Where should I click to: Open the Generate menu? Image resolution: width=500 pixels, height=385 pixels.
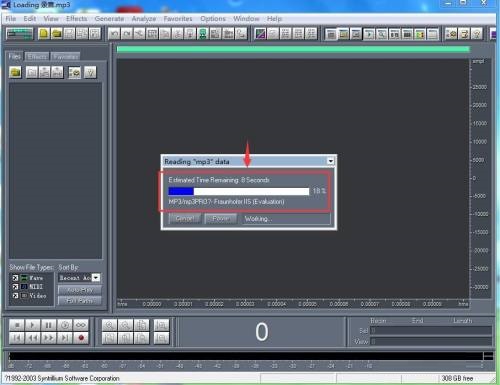point(109,19)
